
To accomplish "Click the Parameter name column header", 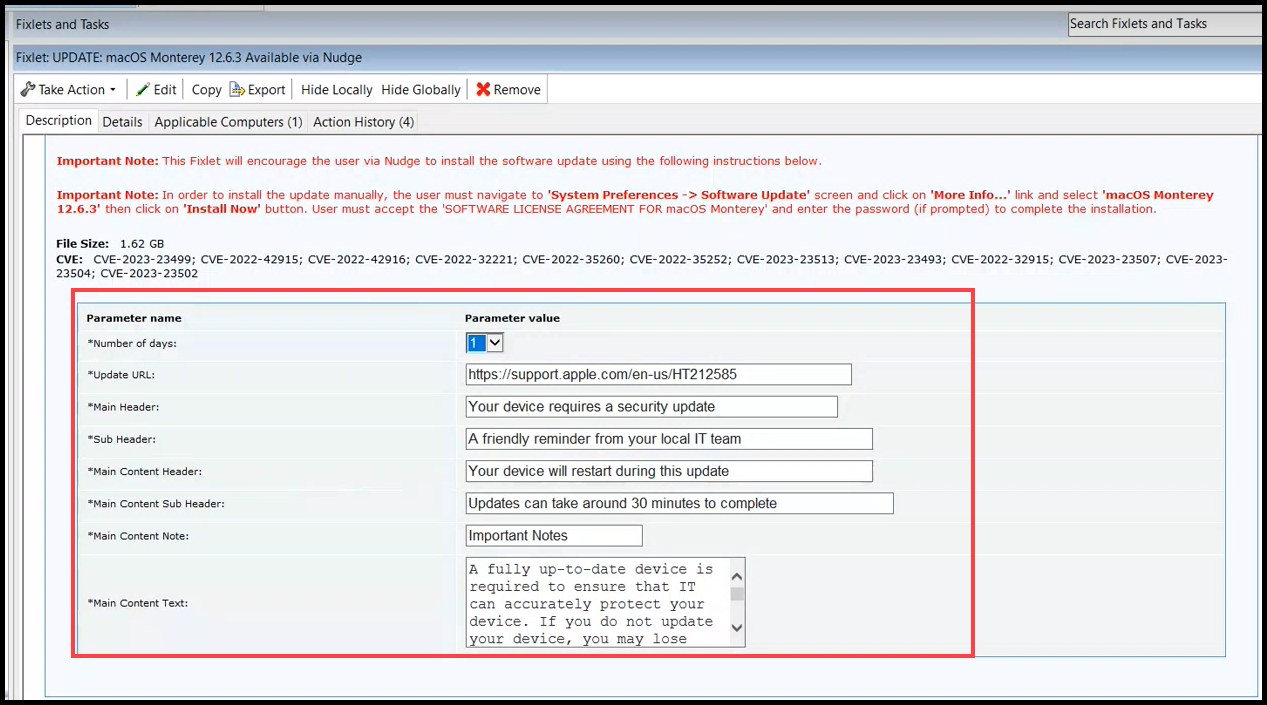I will click(x=134, y=318).
